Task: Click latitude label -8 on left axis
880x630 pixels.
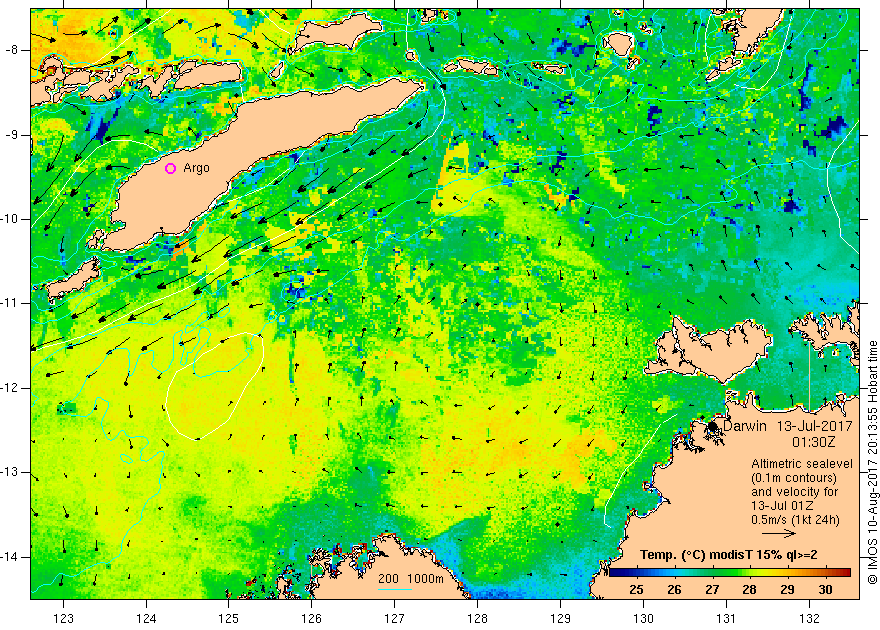Action: tap(12, 50)
